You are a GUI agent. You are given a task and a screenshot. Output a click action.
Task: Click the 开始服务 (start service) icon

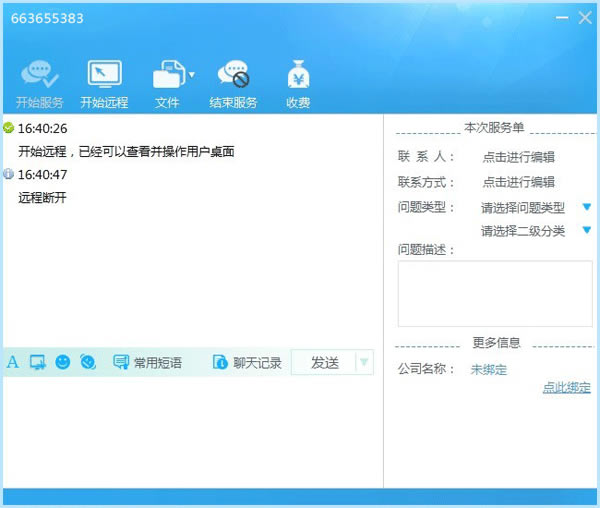(x=40, y=75)
